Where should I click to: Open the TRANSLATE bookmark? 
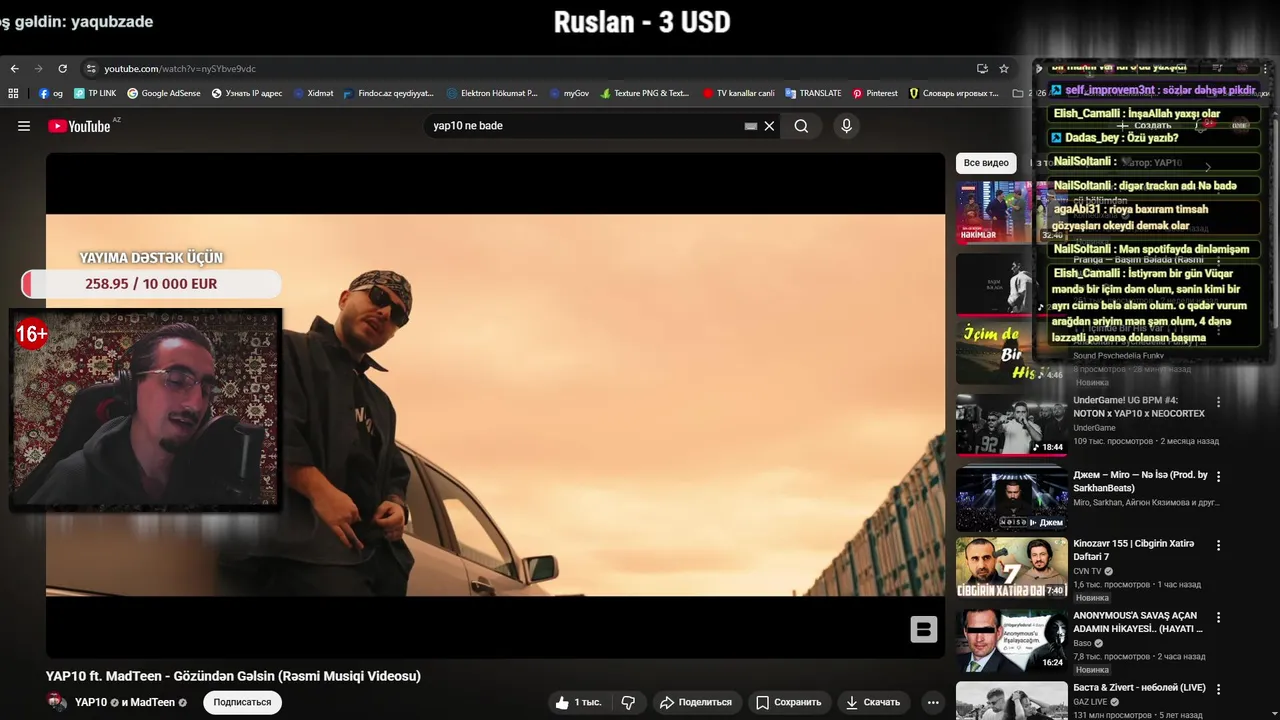point(813,93)
